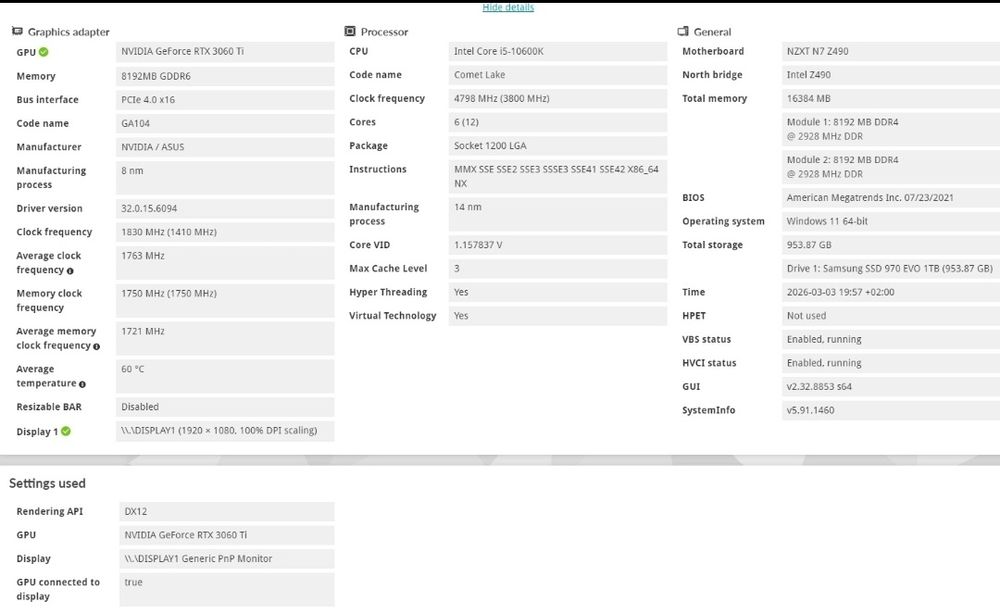Screen dimensions: 1000x615
Task: Click the 60 °C average temperature value
Action: pyautogui.click(x=225, y=376)
